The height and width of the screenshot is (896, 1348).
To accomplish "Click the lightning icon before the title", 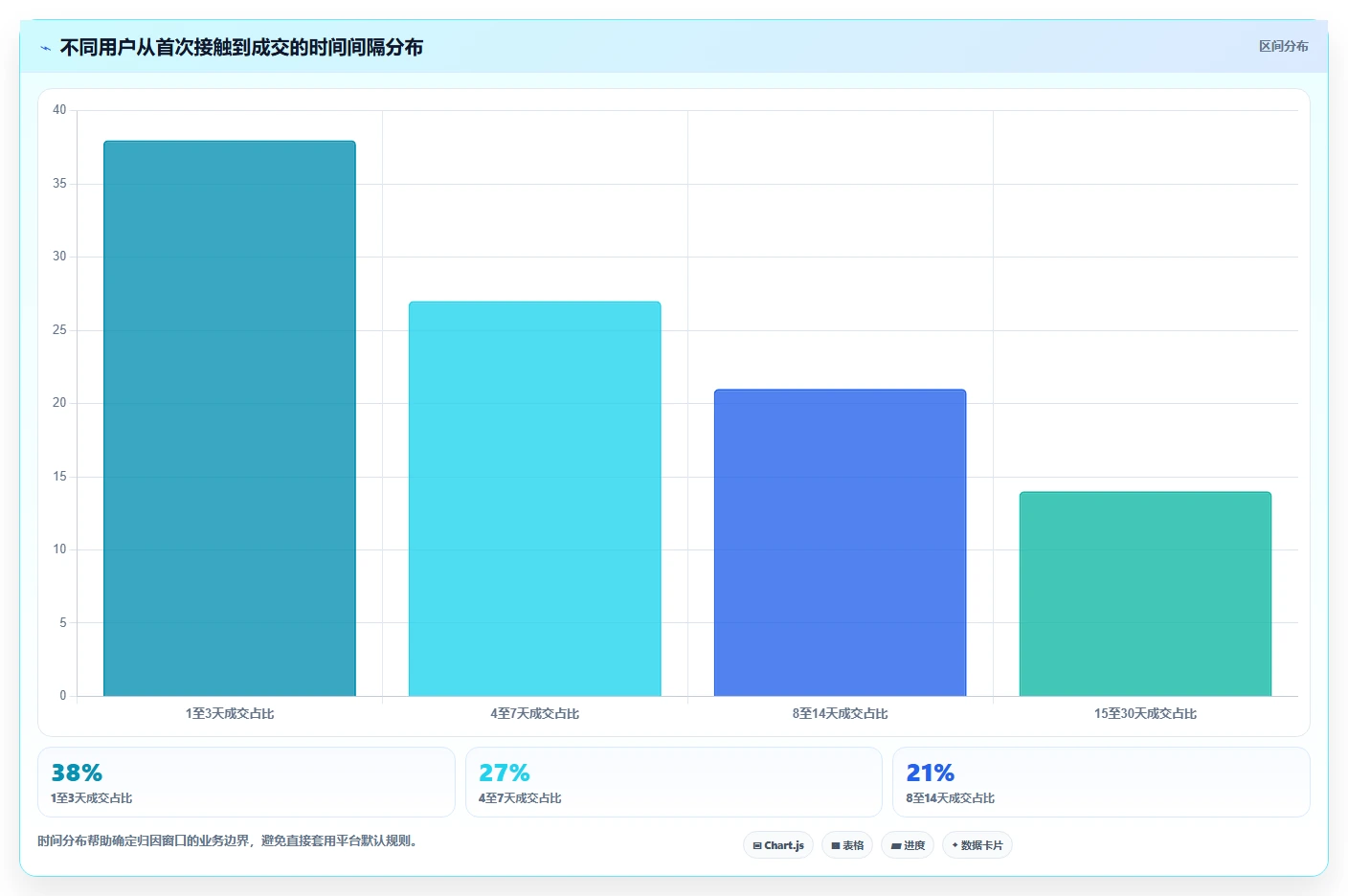I will (x=45, y=48).
